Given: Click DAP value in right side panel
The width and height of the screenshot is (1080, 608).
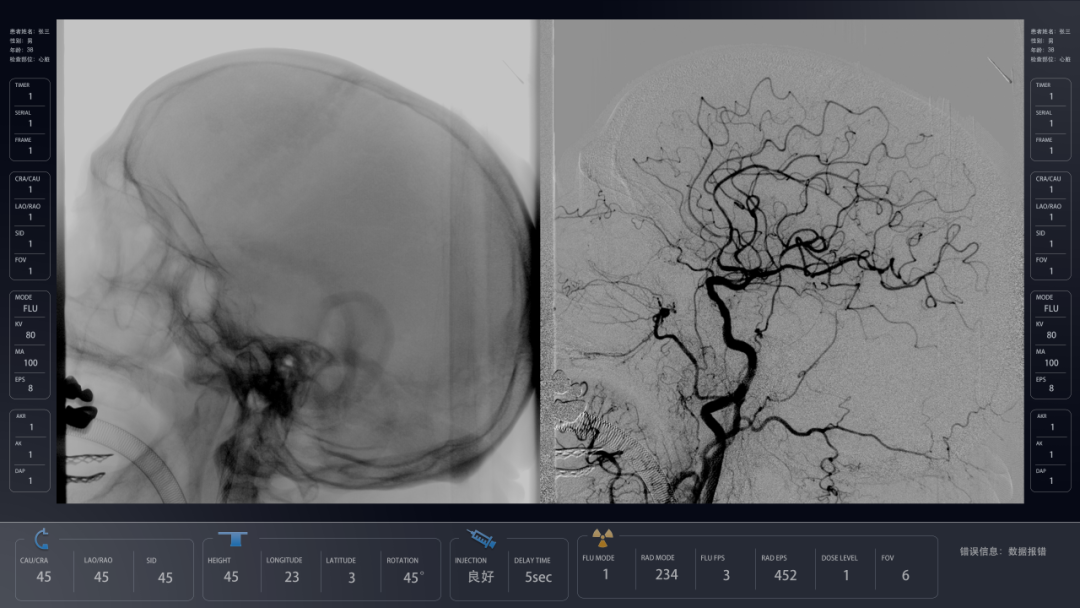Looking at the screenshot, I should tap(1051, 481).
